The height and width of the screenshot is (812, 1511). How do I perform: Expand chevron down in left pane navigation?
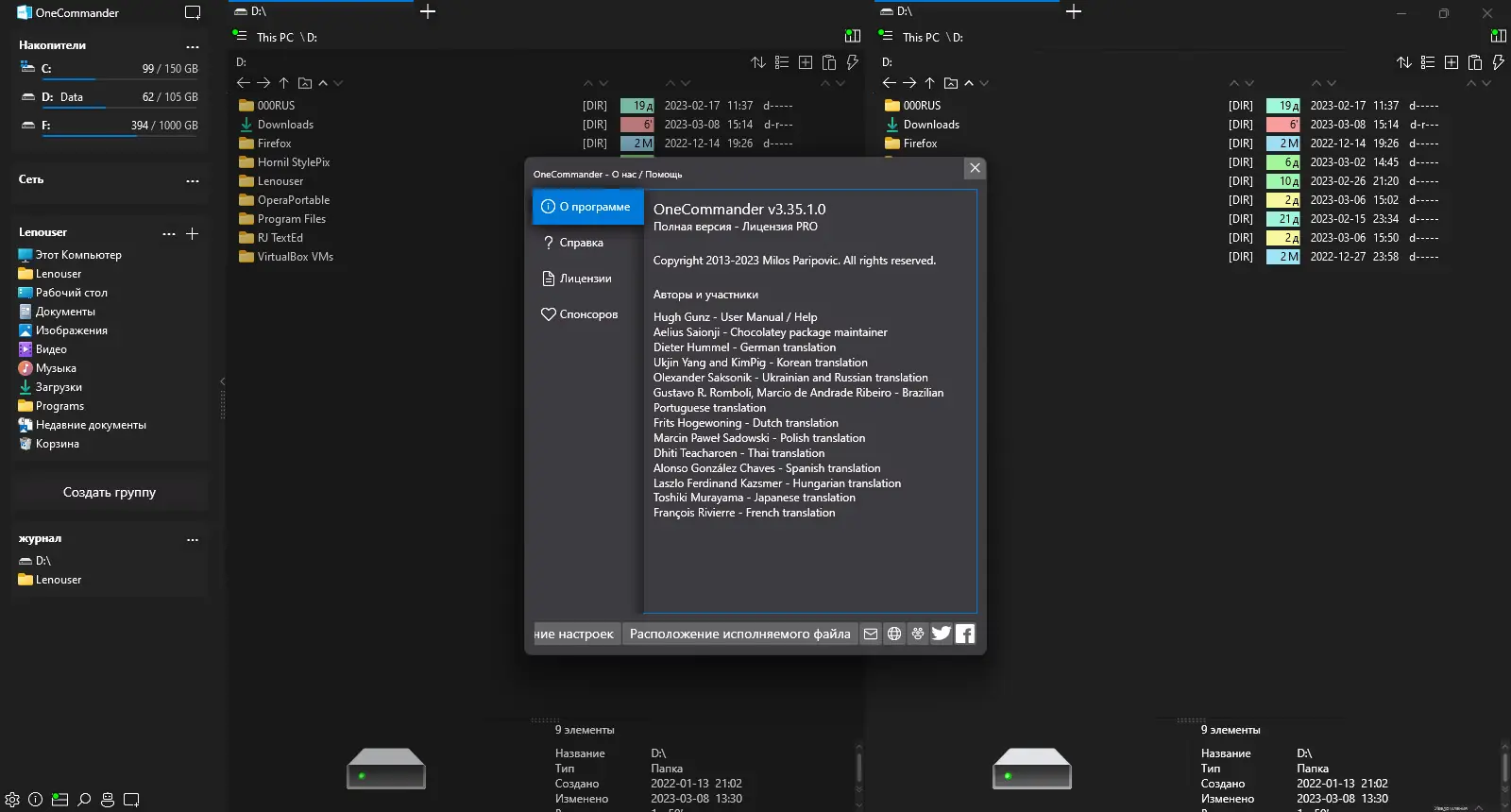[338, 83]
